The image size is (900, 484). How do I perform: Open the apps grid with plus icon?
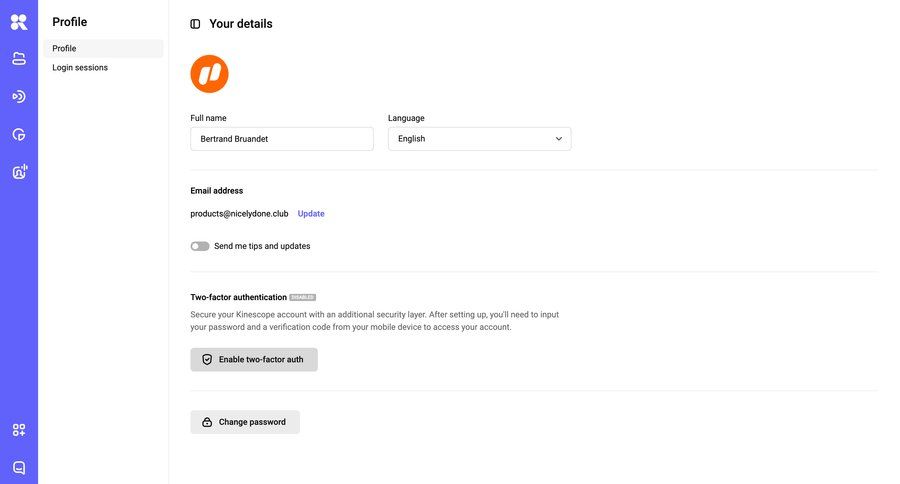tap(19, 430)
